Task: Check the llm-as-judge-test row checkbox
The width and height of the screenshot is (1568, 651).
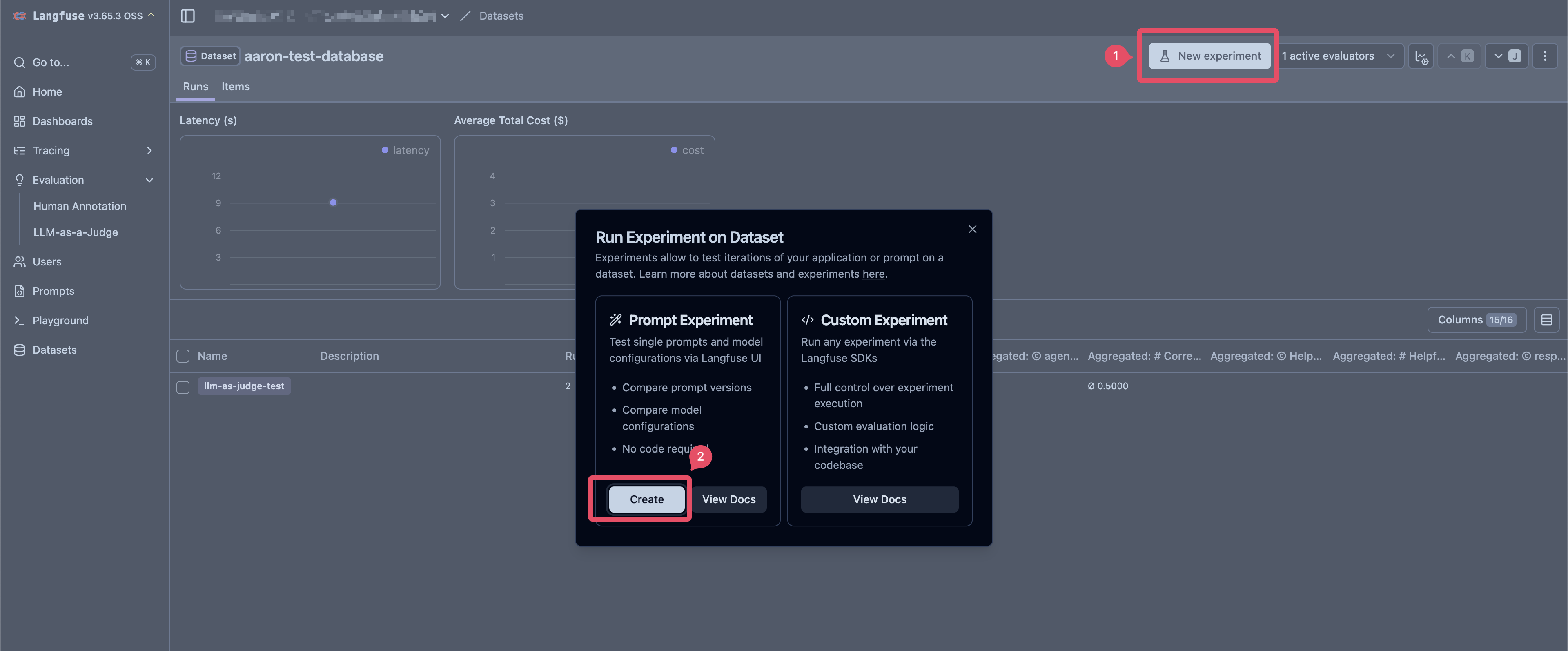Action: [x=183, y=387]
